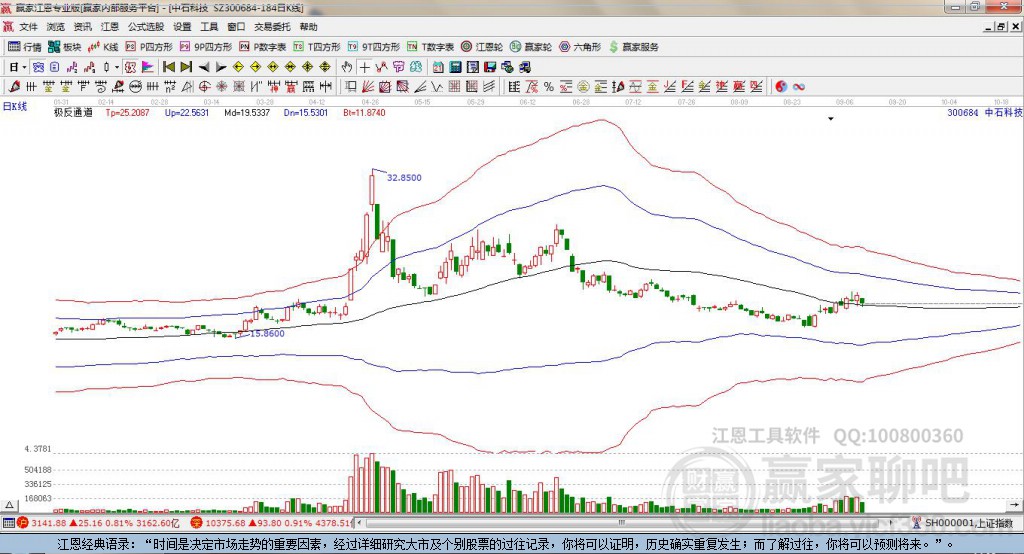
Task: Open the 六角形 hexagon tool
Action: 580,47
